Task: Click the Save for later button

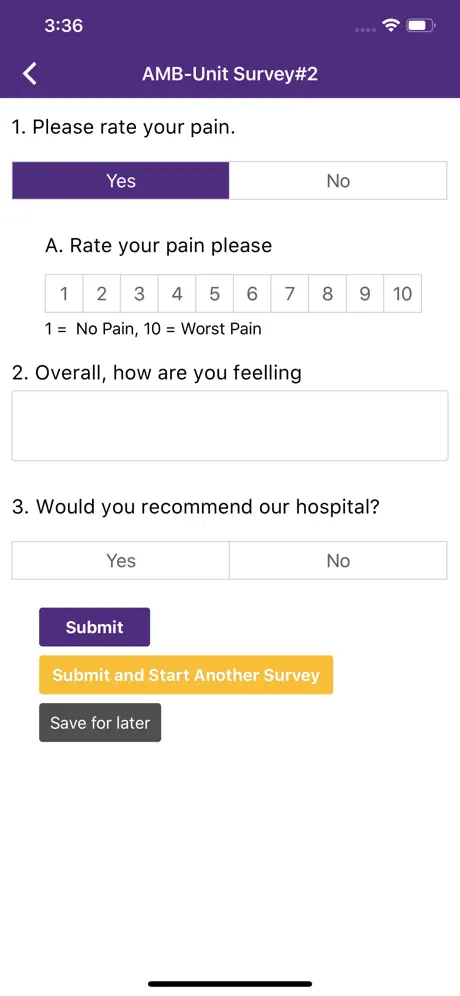Action: tap(100, 722)
